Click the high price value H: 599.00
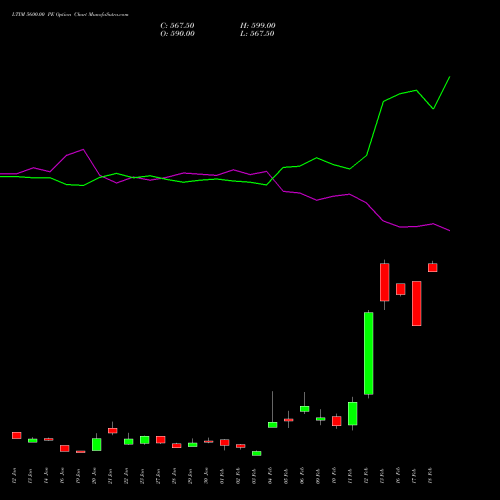Viewport: 500px width, 500px height. click(x=258, y=26)
